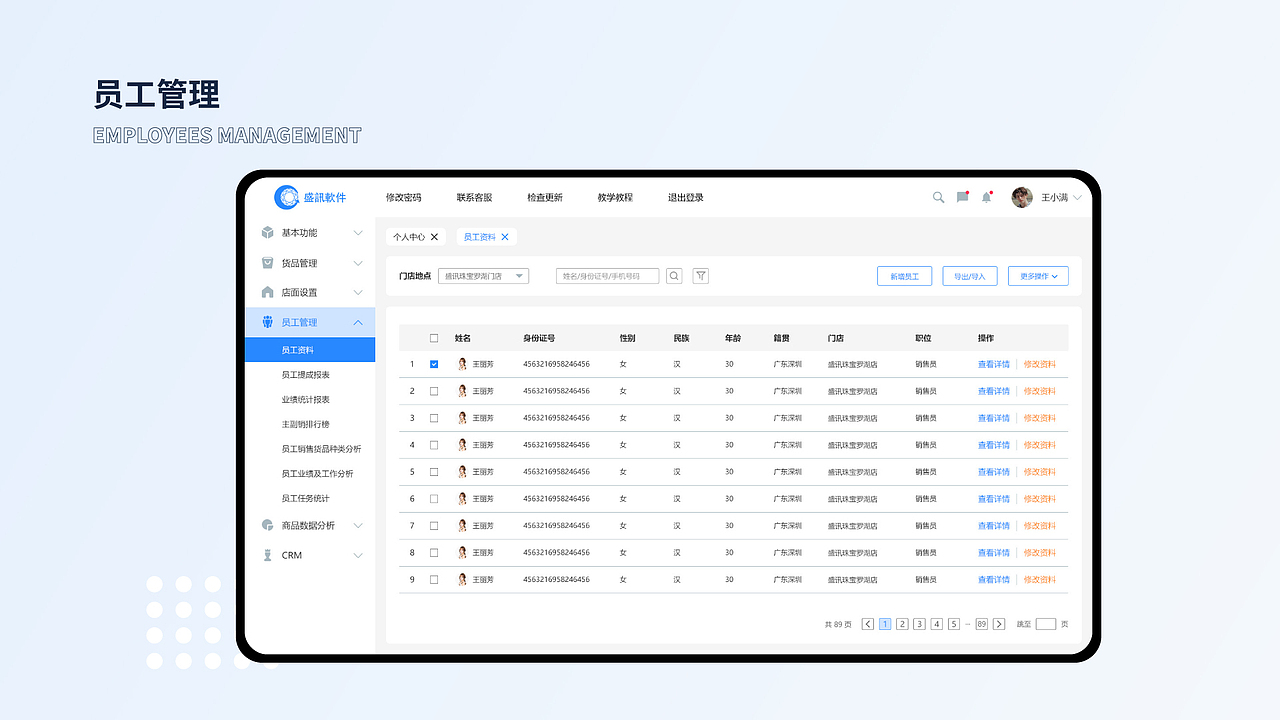The height and width of the screenshot is (720, 1280).
Task: Click 退出登录 in the top menu
Action: [686, 198]
